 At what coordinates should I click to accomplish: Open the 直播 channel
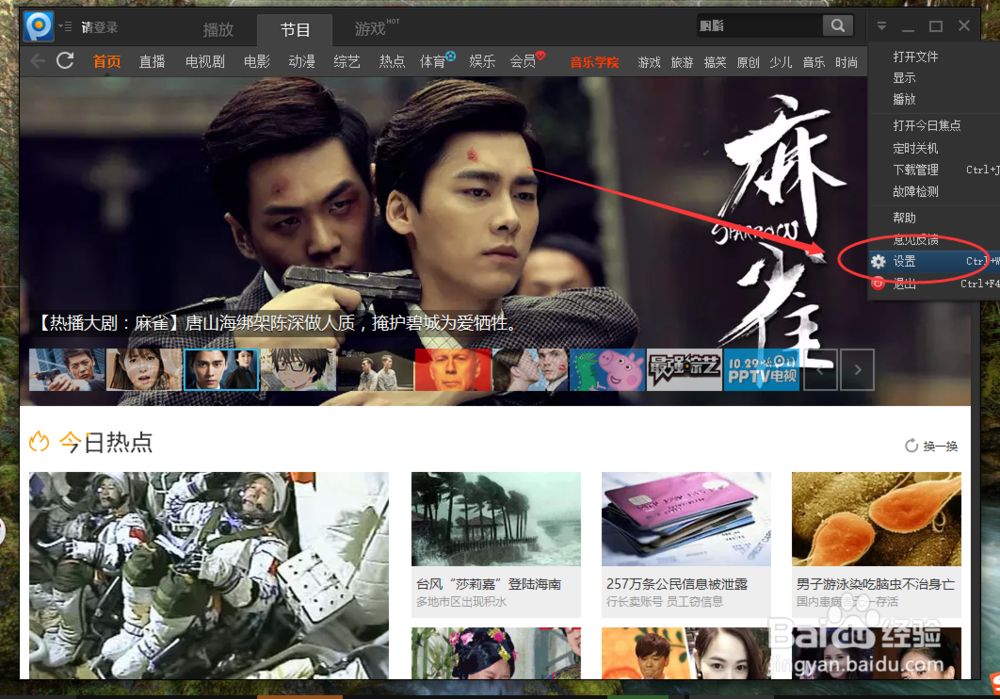tap(152, 62)
